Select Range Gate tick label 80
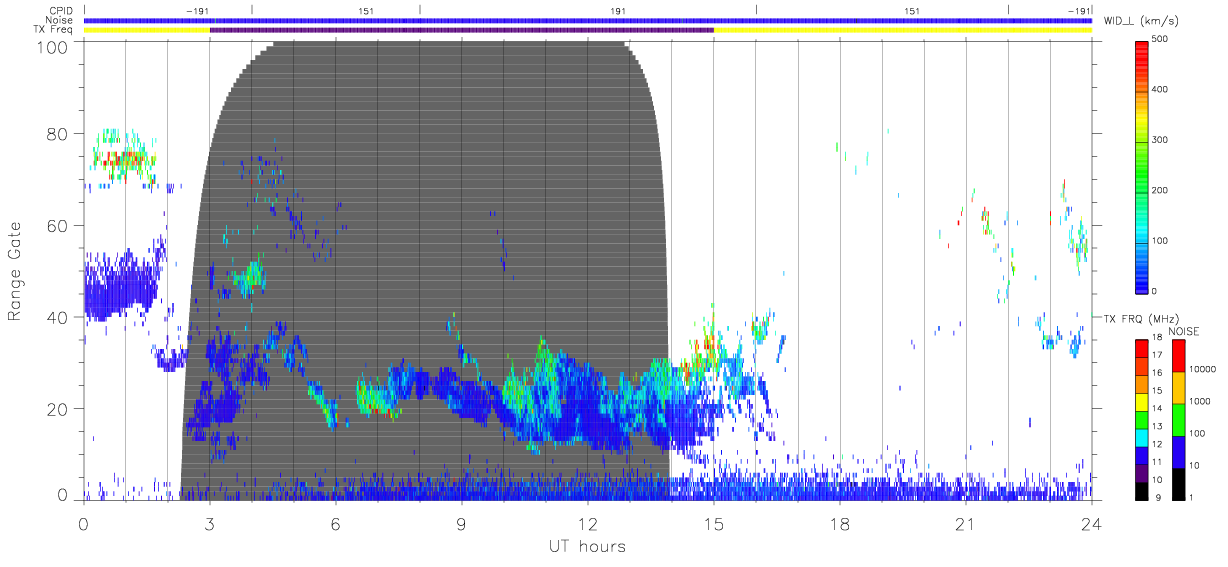 tap(55, 134)
